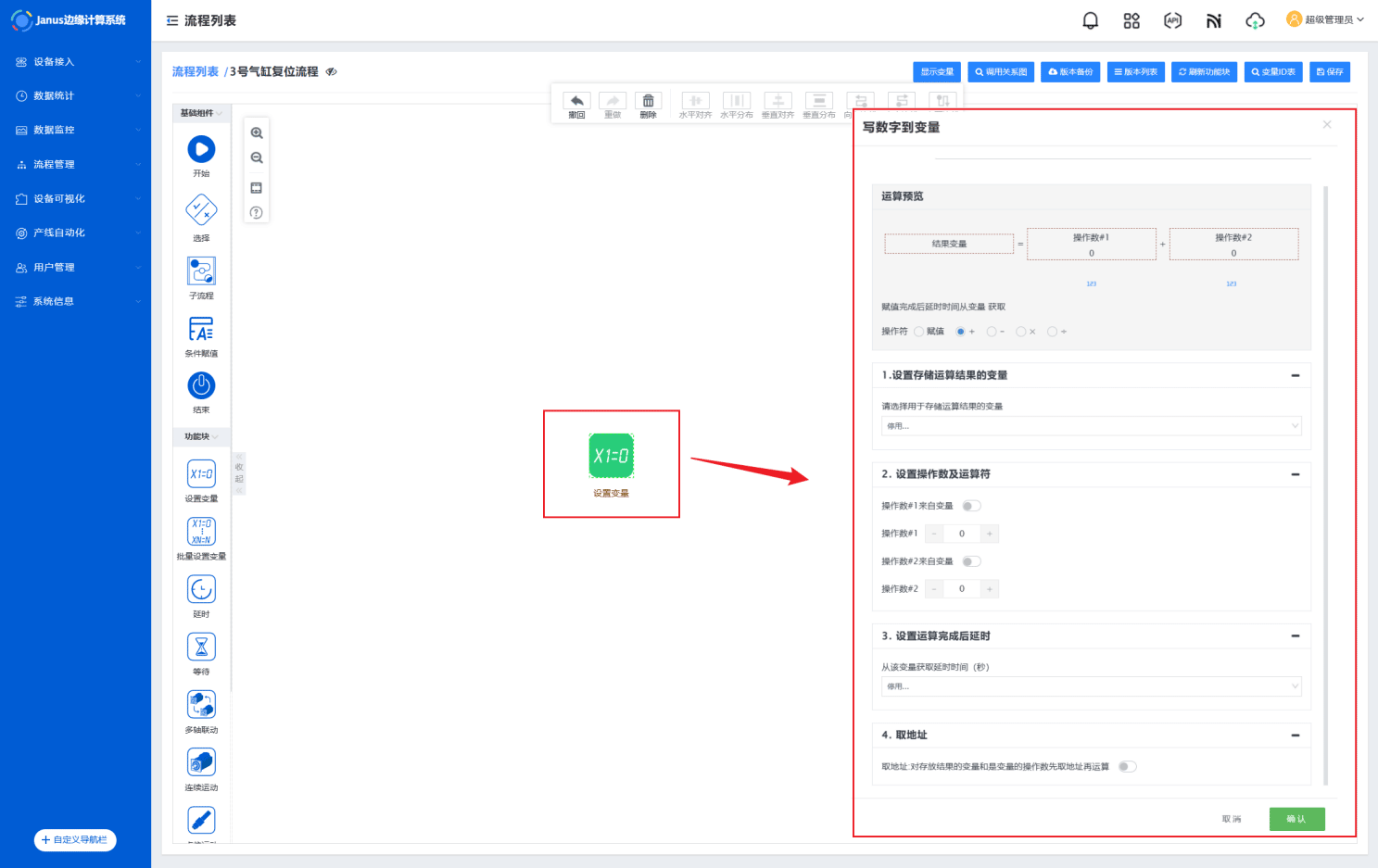Open the delay time variable dropdown

click(x=1091, y=686)
